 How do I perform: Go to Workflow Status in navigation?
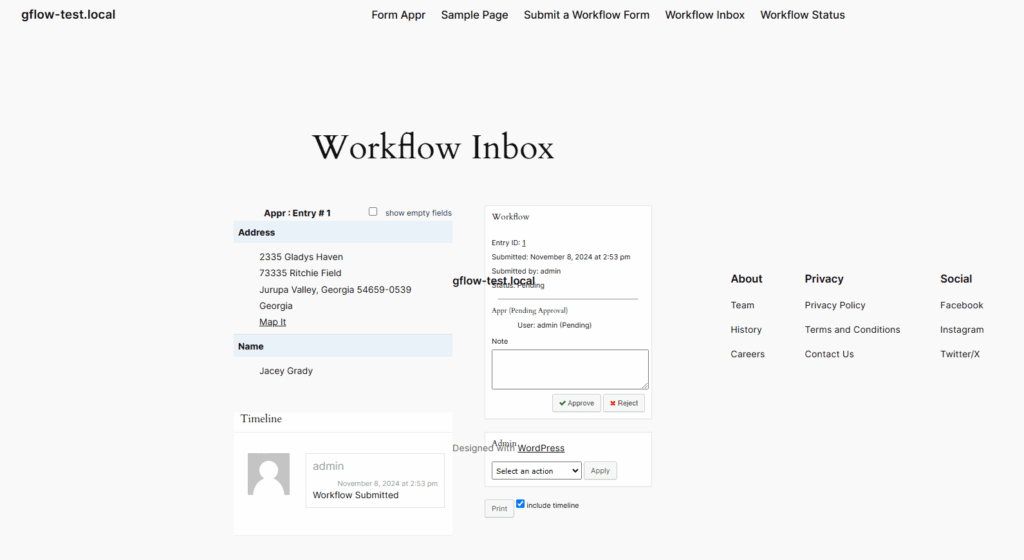pyautogui.click(x=802, y=15)
